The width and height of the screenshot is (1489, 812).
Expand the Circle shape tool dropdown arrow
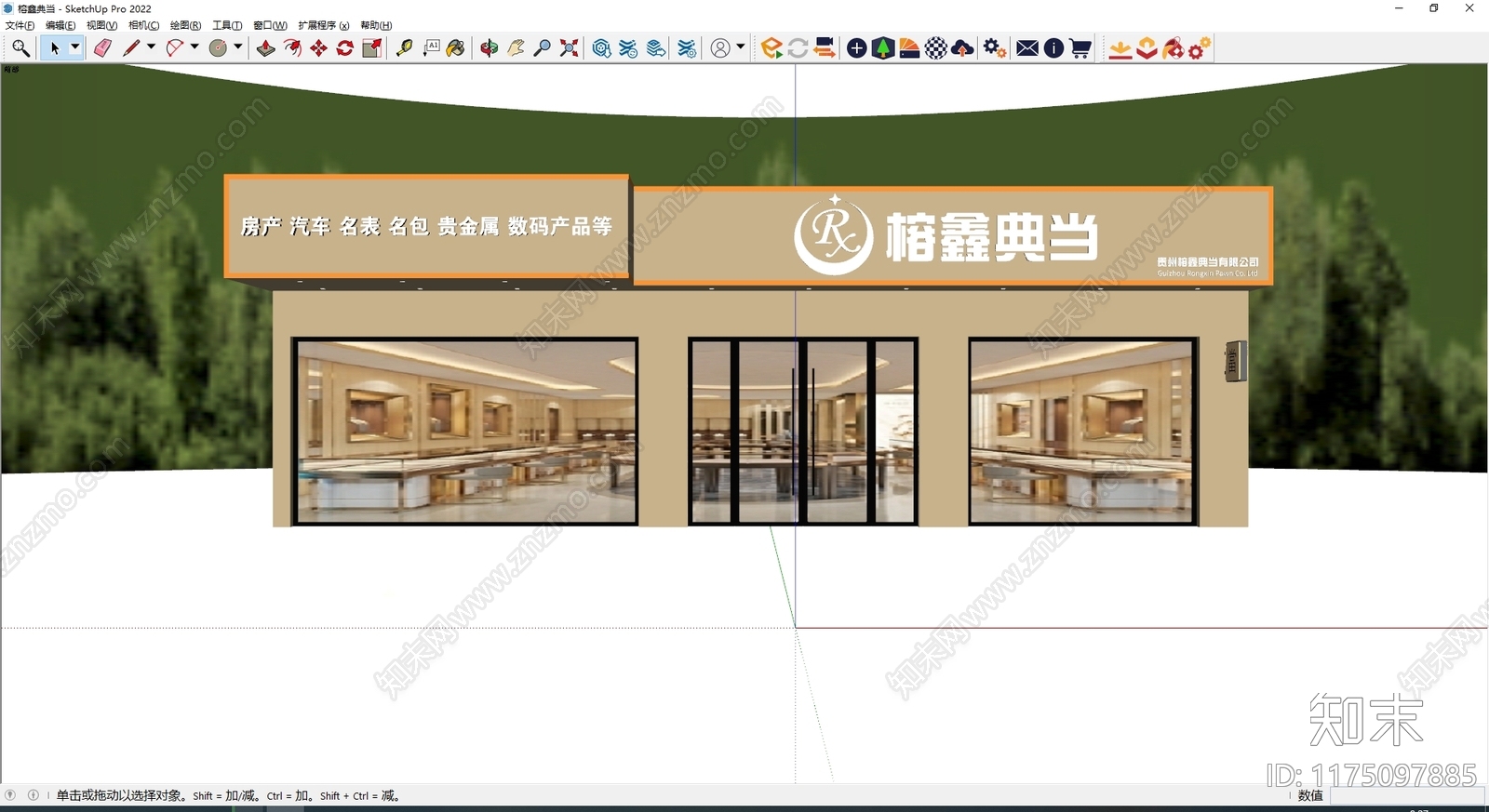coord(238,47)
